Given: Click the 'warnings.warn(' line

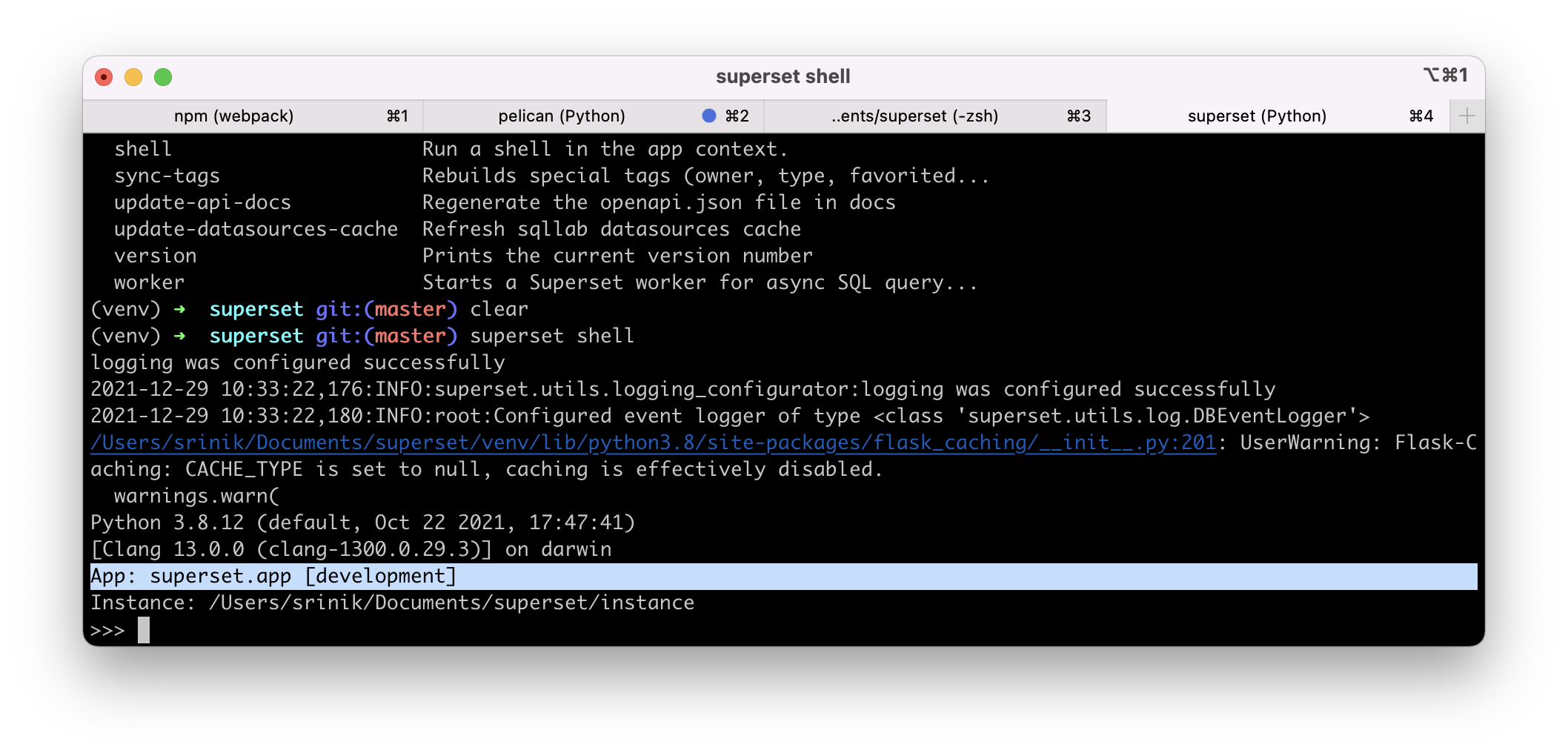Looking at the screenshot, I should pos(196,496).
